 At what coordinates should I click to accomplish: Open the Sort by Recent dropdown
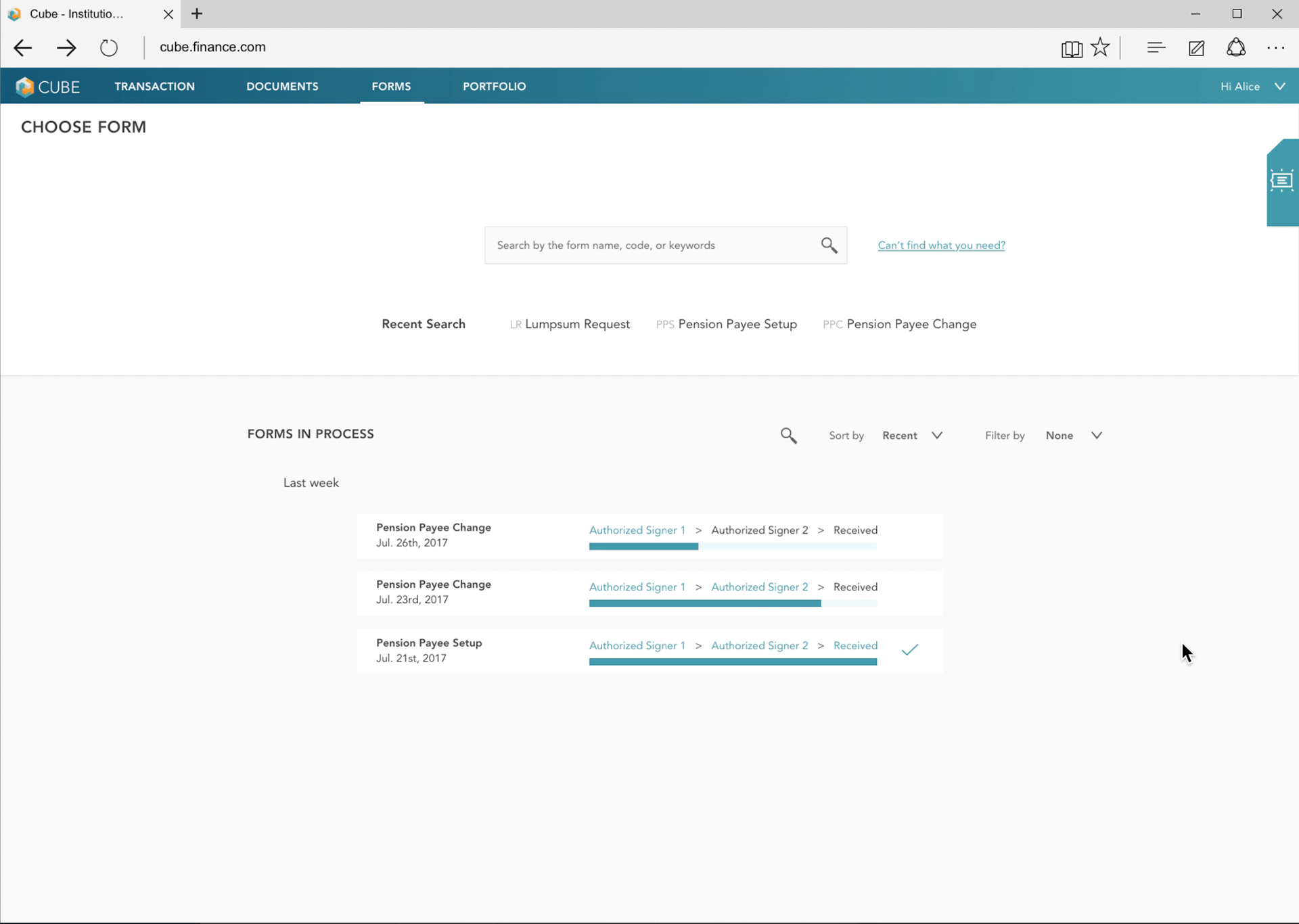(912, 436)
